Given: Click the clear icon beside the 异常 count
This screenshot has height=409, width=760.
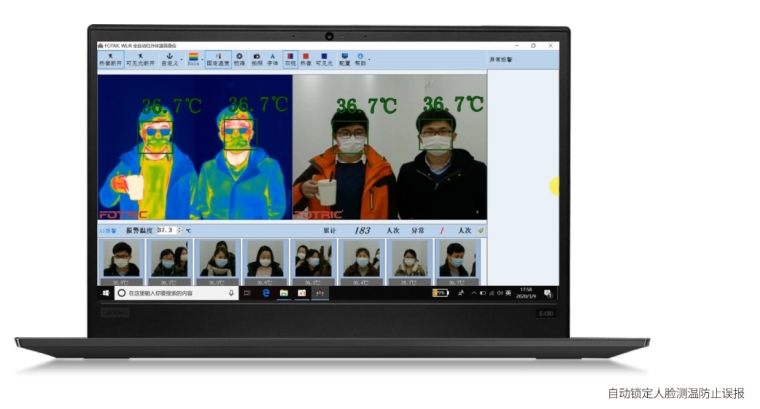Looking at the screenshot, I should [x=481, y=230].
